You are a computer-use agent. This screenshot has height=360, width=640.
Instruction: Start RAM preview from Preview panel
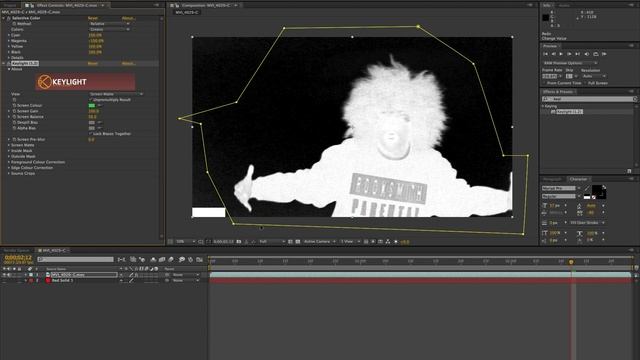pos(604,54)
